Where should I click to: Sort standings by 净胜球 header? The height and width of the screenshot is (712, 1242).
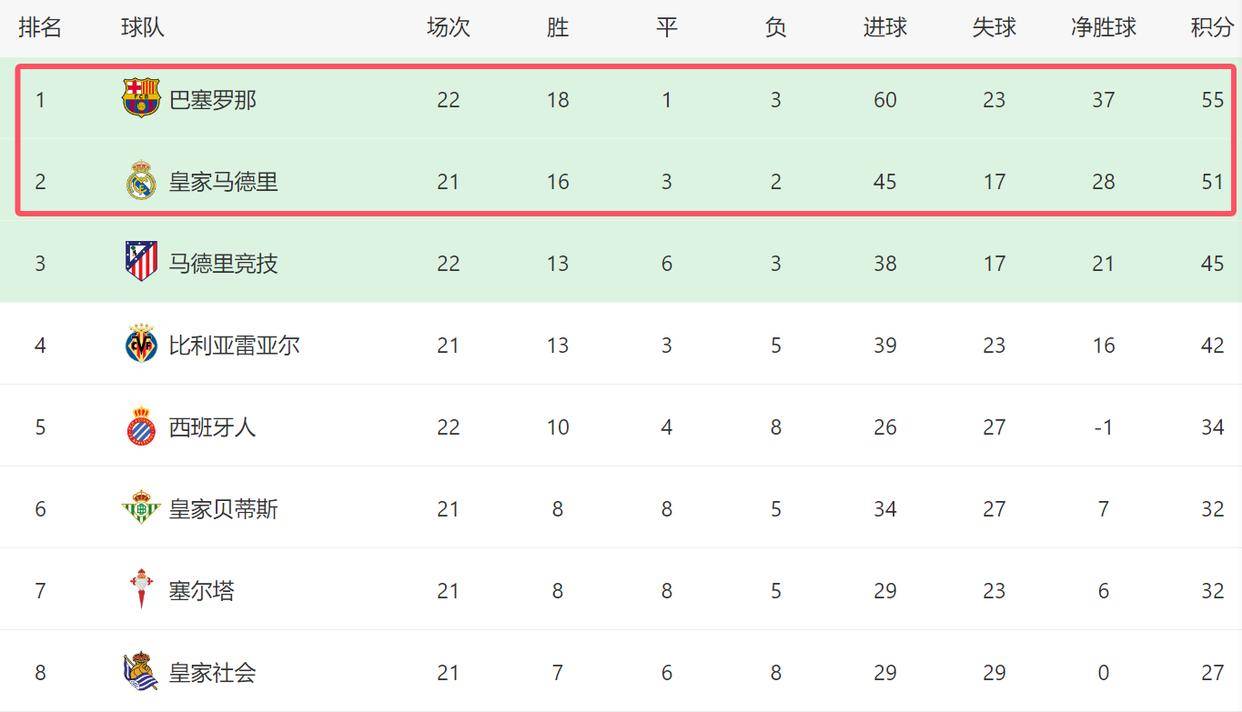click(x=1103, y=28)
